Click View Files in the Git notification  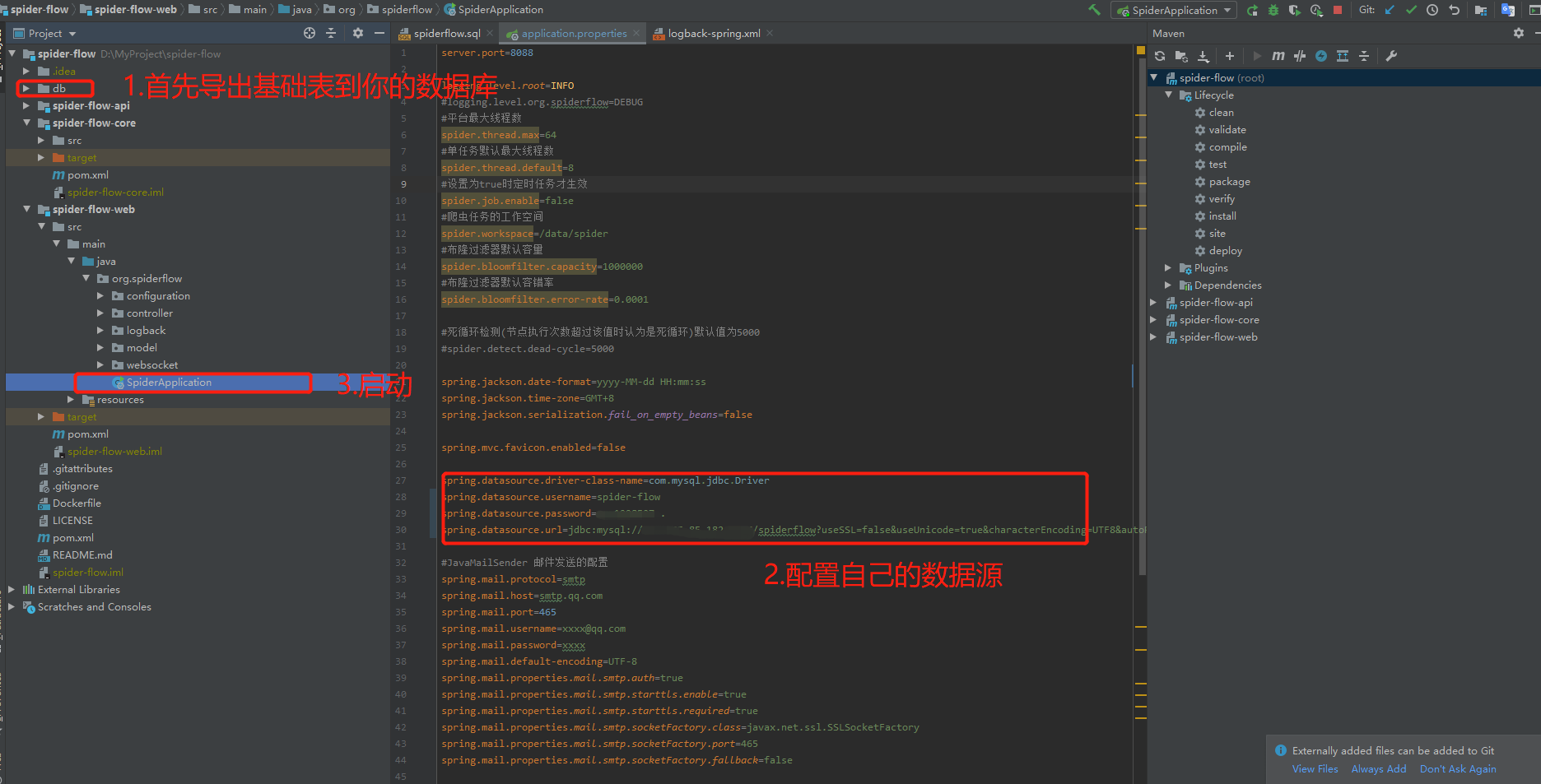1314,768
